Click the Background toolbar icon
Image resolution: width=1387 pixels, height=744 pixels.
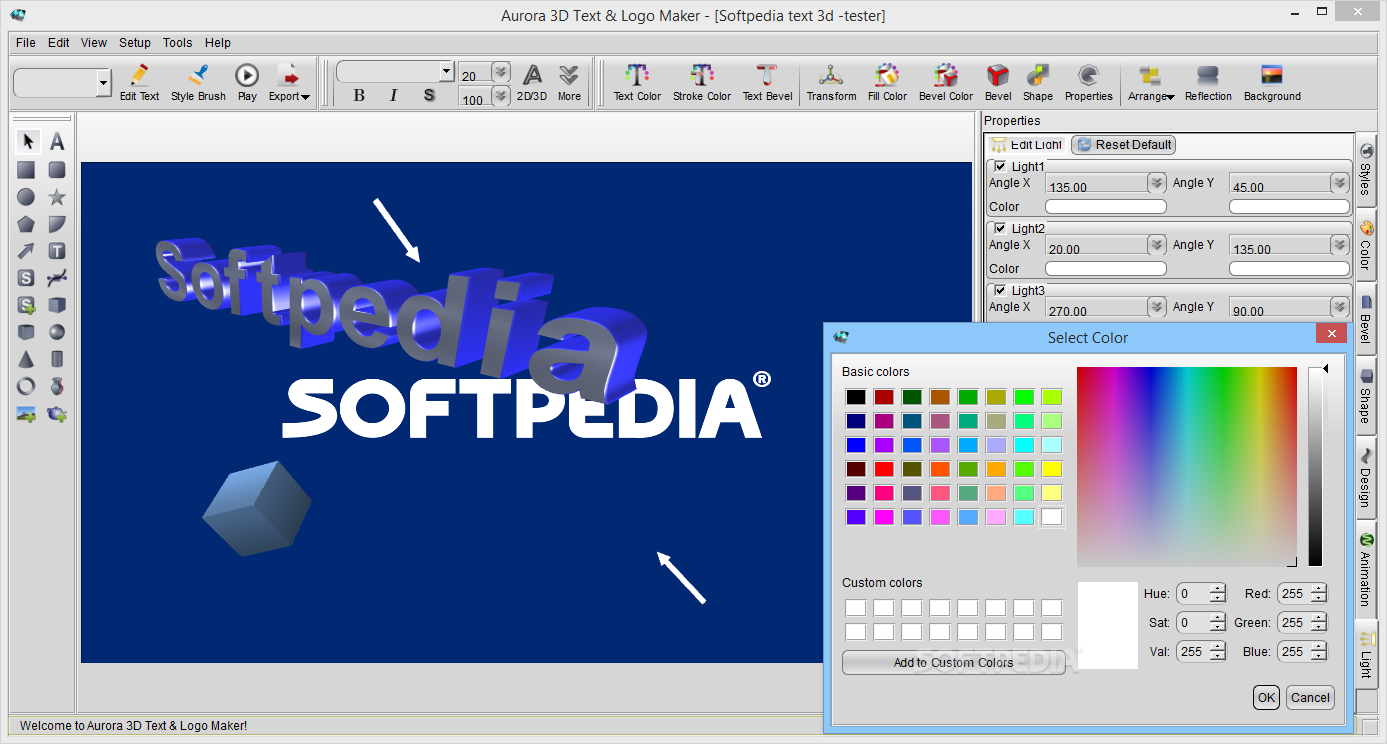point(1272,82)
